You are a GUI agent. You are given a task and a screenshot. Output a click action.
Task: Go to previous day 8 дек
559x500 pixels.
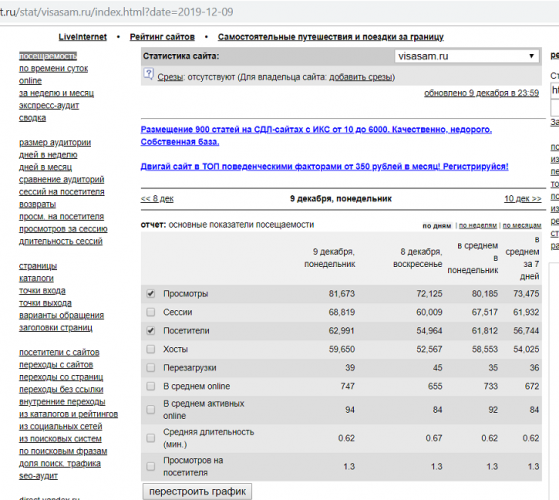[157, 199]
